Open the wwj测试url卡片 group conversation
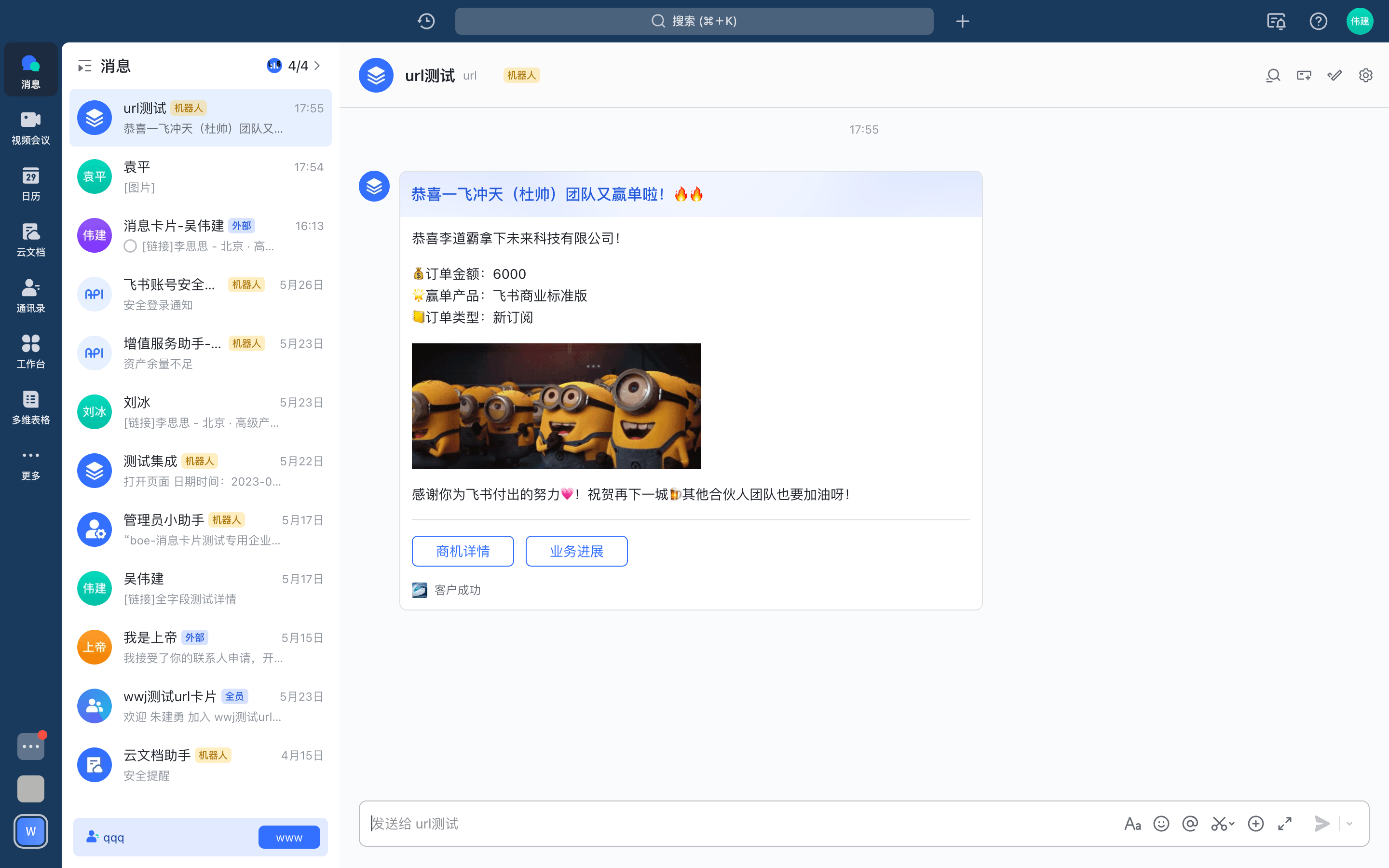 click(x=200, y=706)
